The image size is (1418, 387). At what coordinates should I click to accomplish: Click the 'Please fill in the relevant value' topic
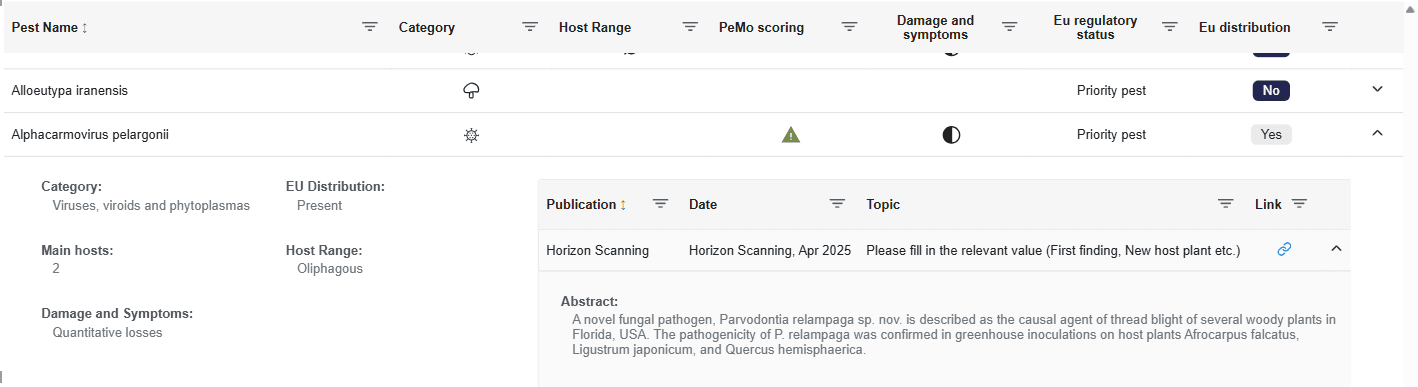point(1053,251)
